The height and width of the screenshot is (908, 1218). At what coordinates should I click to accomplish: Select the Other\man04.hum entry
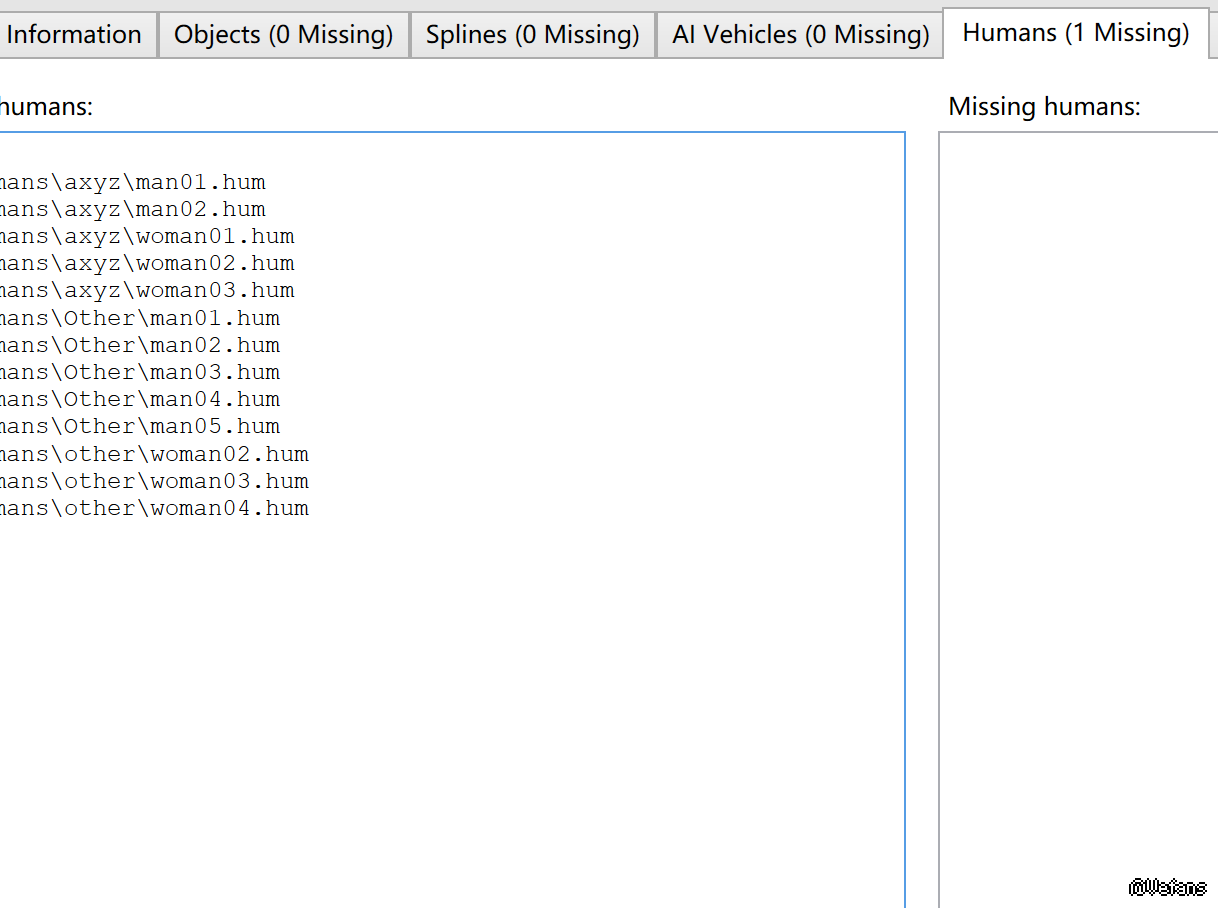pos(140,400)
